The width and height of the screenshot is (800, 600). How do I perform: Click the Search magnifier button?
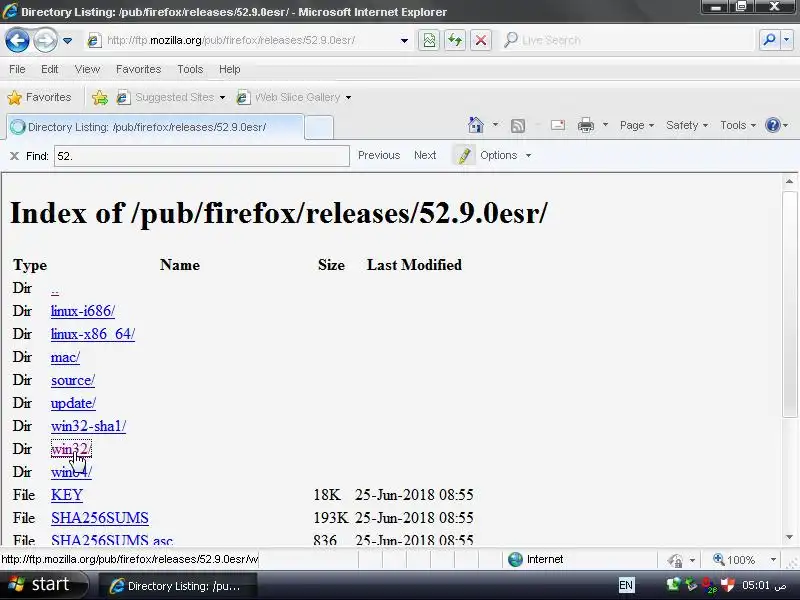(x=769, y=40)
